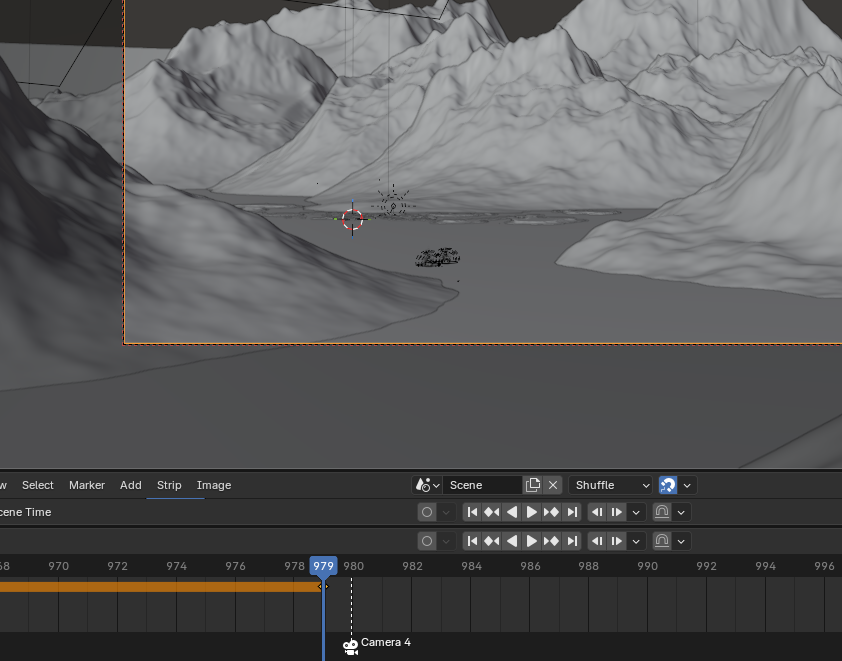Play reverse in row above frame ruler
The height and width of the screenshot is (661, 842).
pos(512,541)
